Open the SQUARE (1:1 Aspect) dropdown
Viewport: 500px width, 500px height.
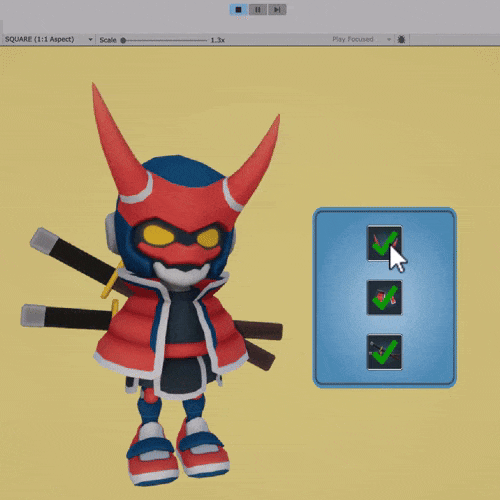[49, 39]
